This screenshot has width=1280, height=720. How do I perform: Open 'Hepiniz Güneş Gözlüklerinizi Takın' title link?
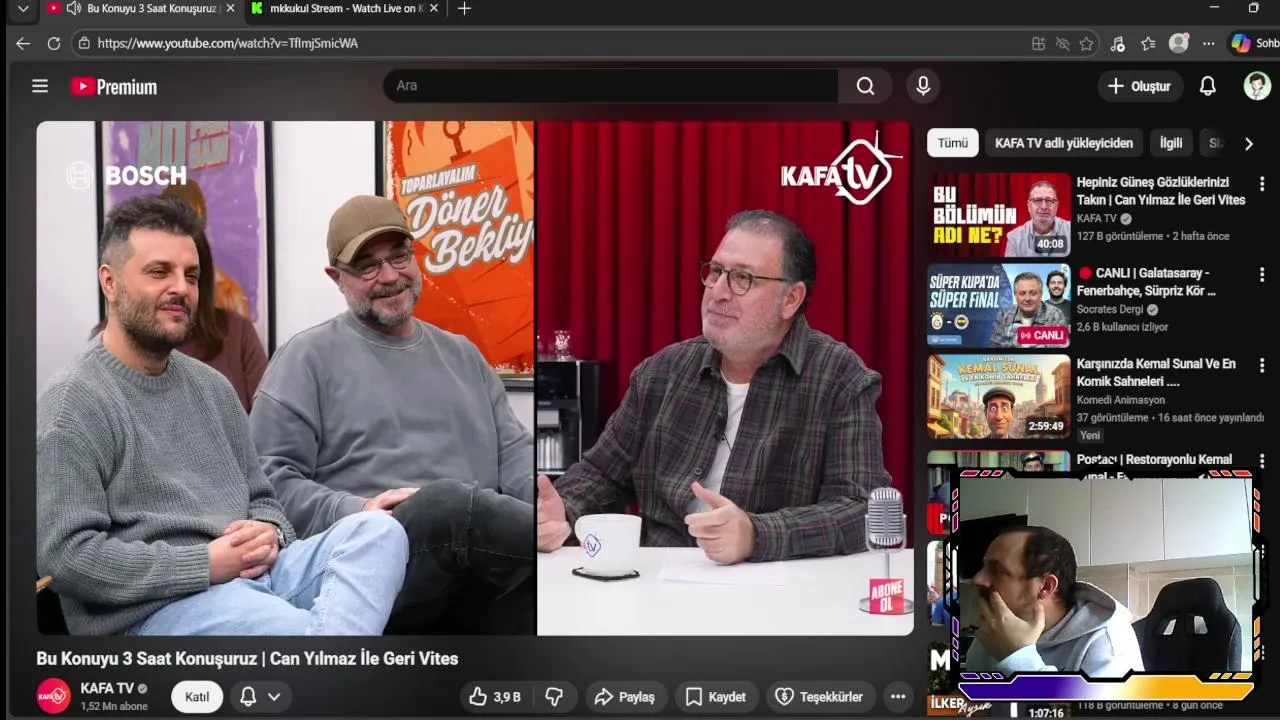point(1161,191)
